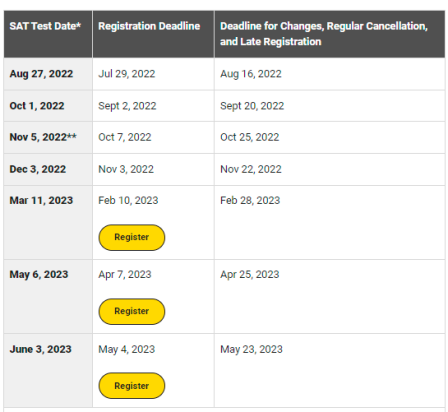
Task: Click the May 6, 2023 test date
Action: [x=39, y=274]
